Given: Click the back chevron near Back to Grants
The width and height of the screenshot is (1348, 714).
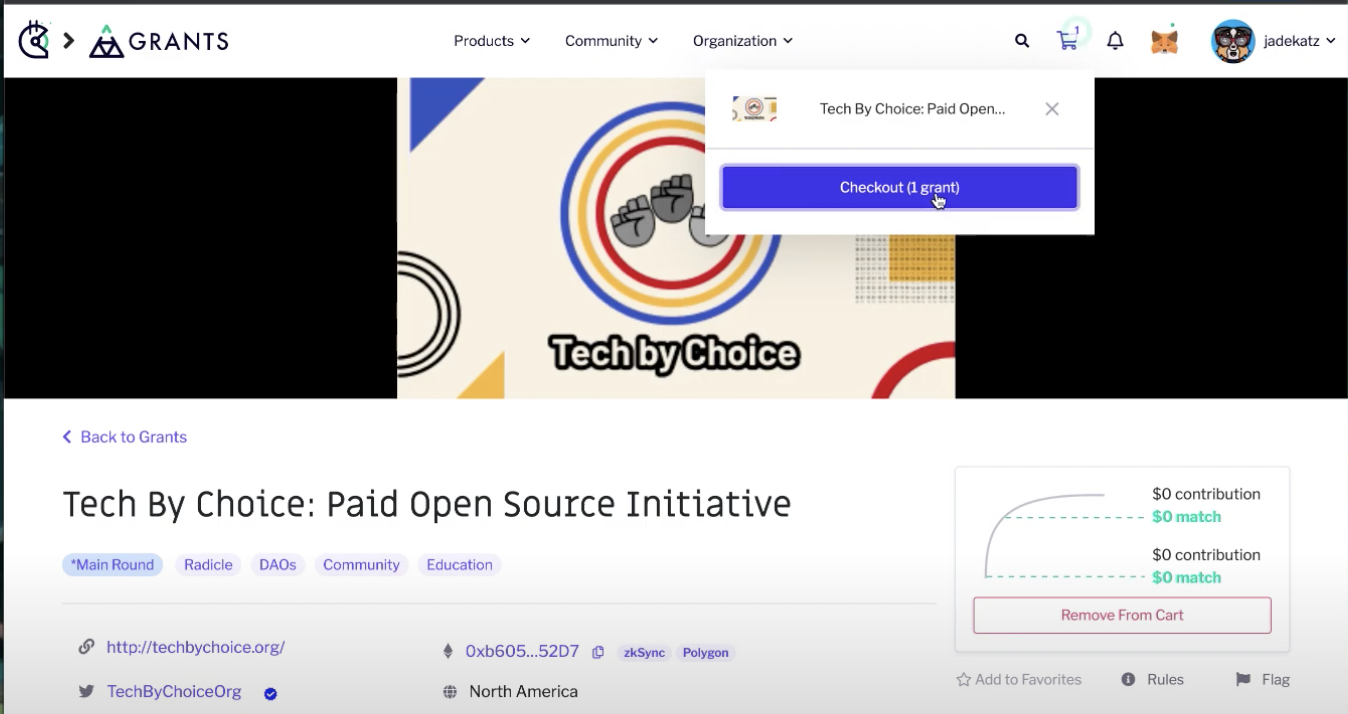Looking at the screenshot, I should [67, 437].
